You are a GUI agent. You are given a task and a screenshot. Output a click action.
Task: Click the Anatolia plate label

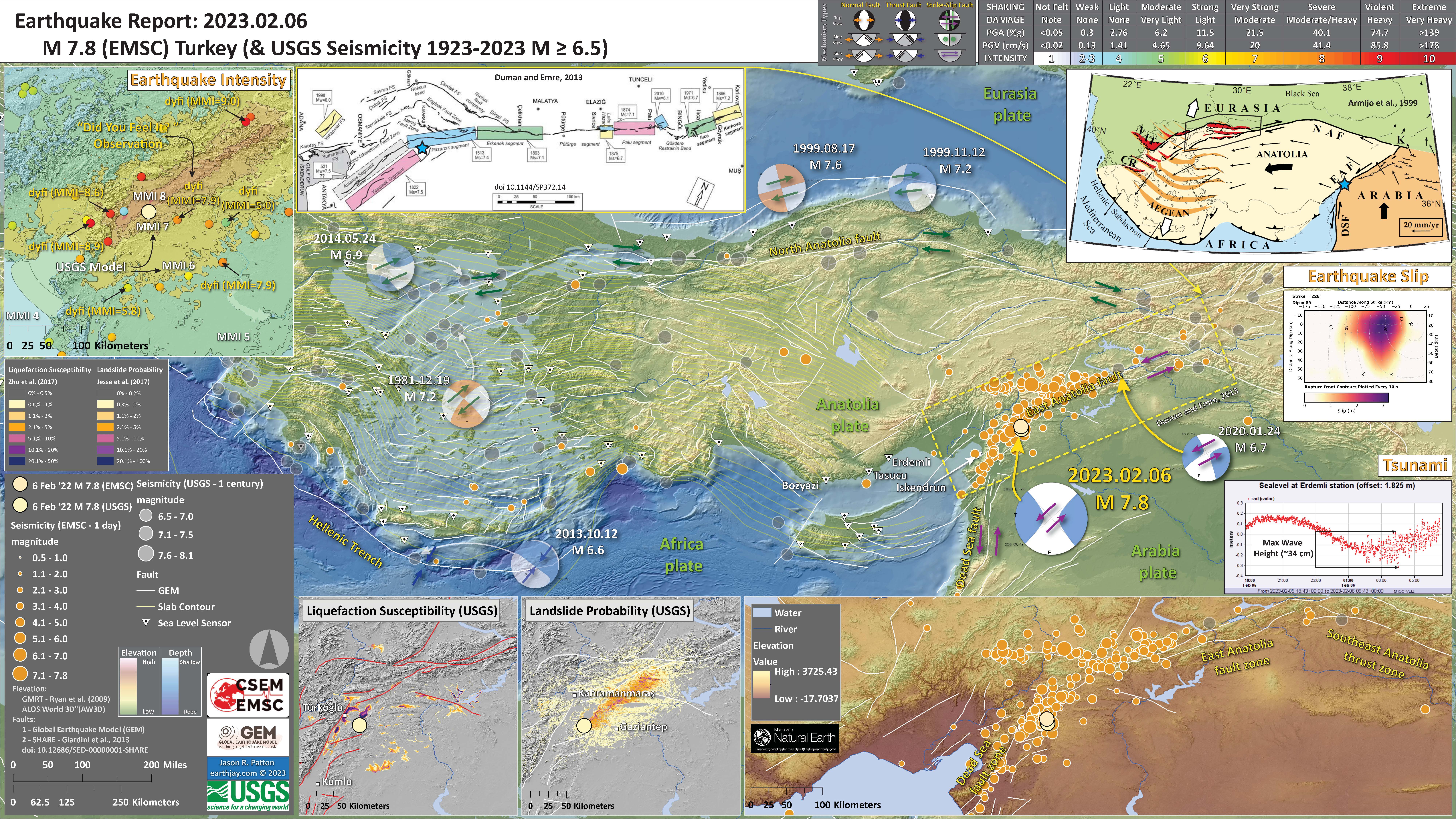point(848,415)
